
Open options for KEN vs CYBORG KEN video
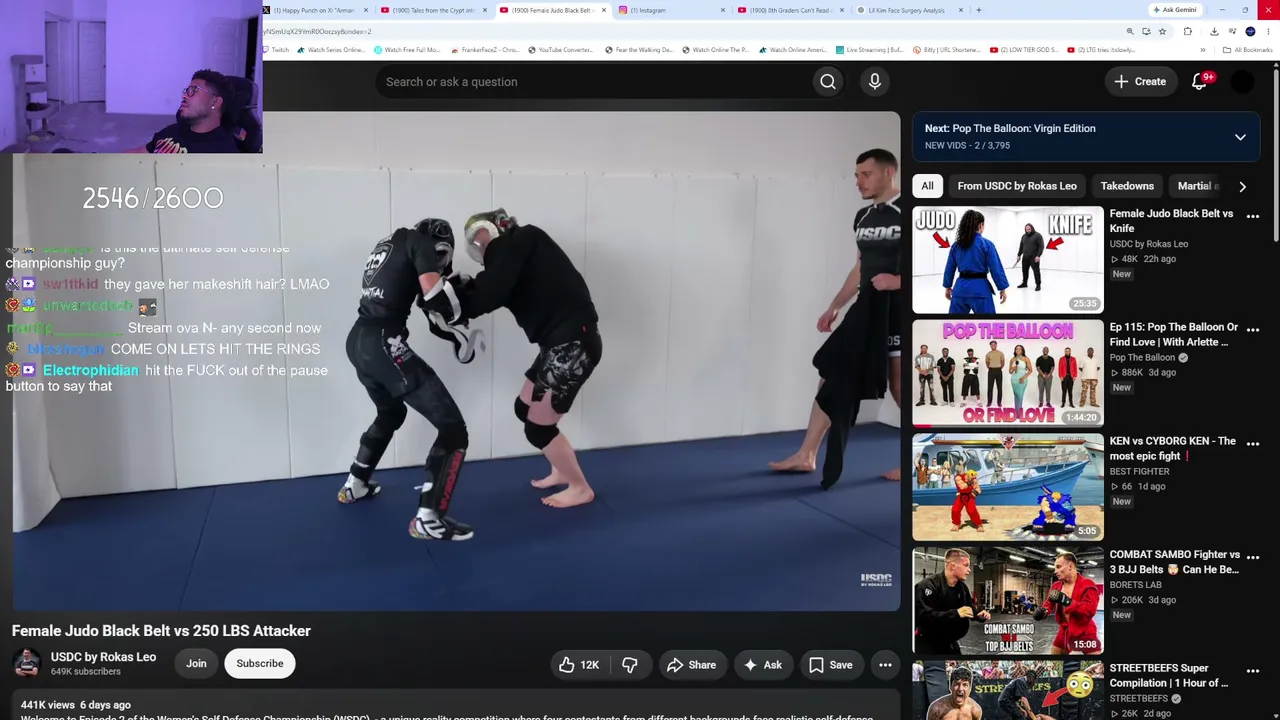1253,443
